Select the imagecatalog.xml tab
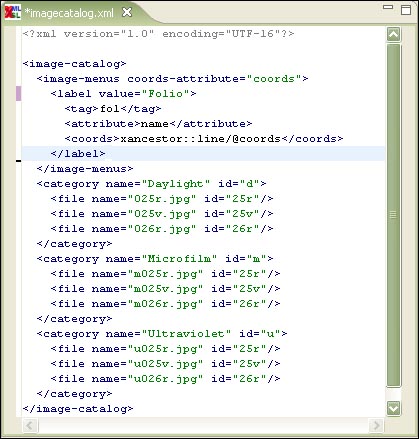The image size is (419, 439). (69, 13)
